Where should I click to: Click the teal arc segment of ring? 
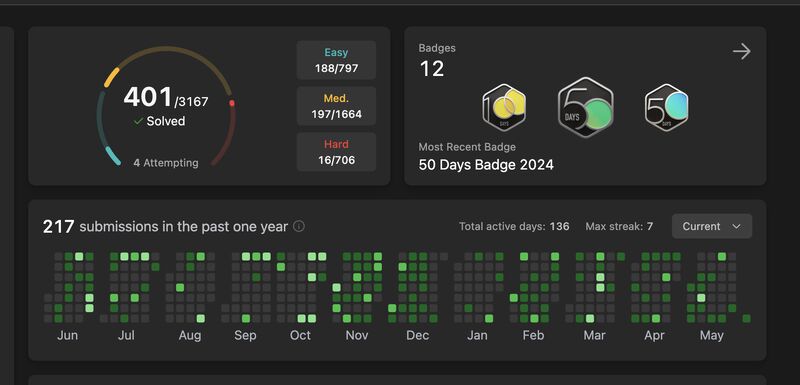pyautogui.click(x=112, y=156)
